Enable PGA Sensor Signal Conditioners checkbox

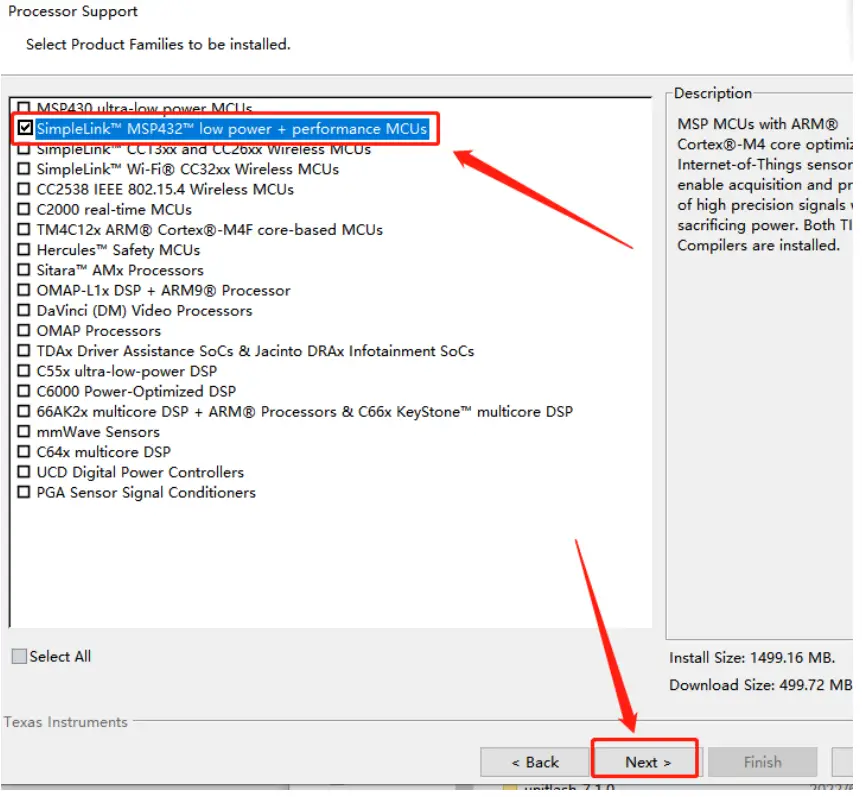click(24, 492)
